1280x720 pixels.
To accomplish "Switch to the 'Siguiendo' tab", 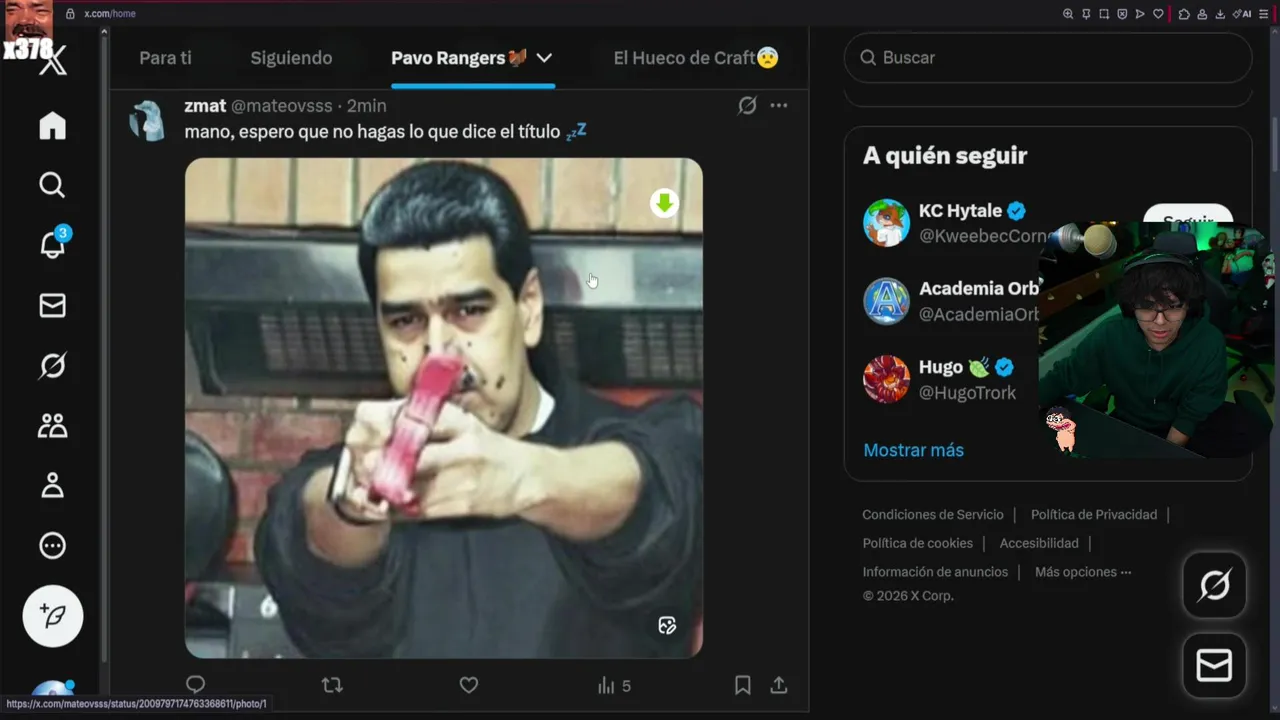I will (291, 58).
